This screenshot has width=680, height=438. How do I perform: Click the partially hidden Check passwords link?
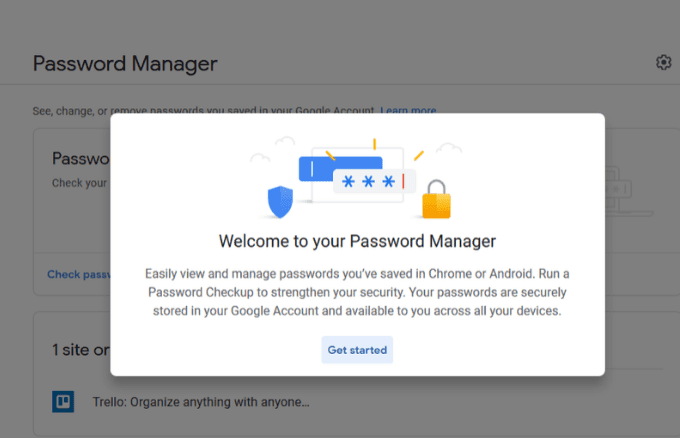click(78, 274)
